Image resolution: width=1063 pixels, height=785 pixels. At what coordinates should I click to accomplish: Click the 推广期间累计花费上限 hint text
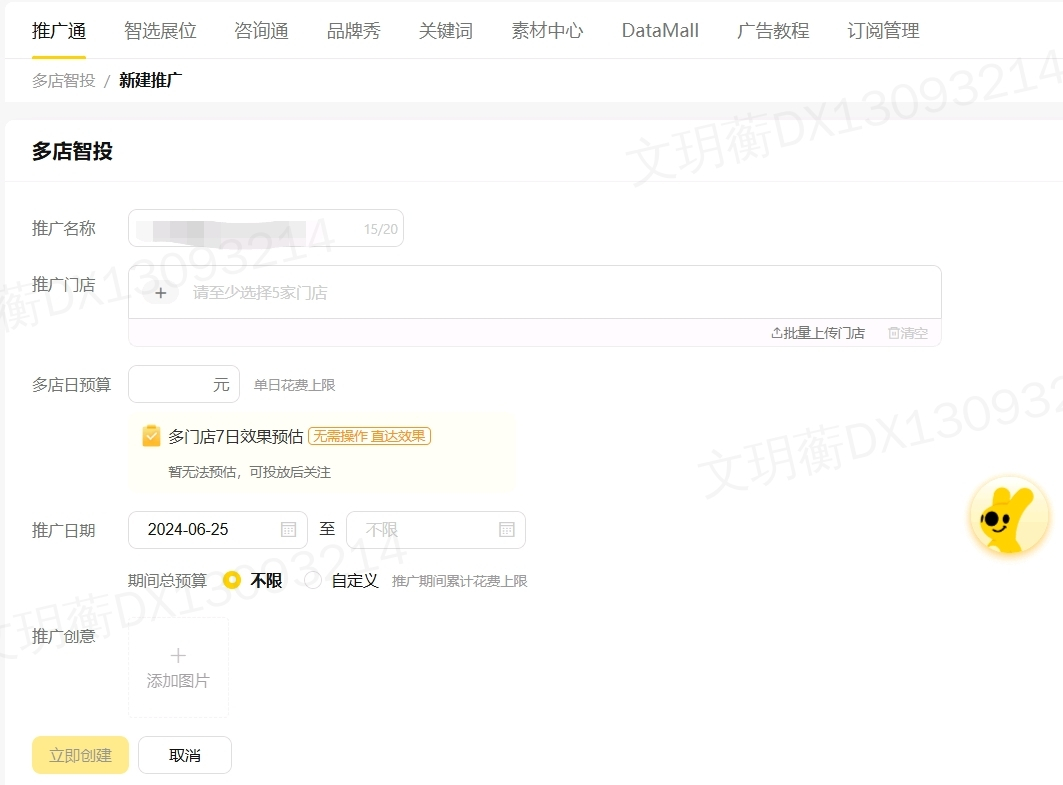pyautogui.click(x=460, y=581)
